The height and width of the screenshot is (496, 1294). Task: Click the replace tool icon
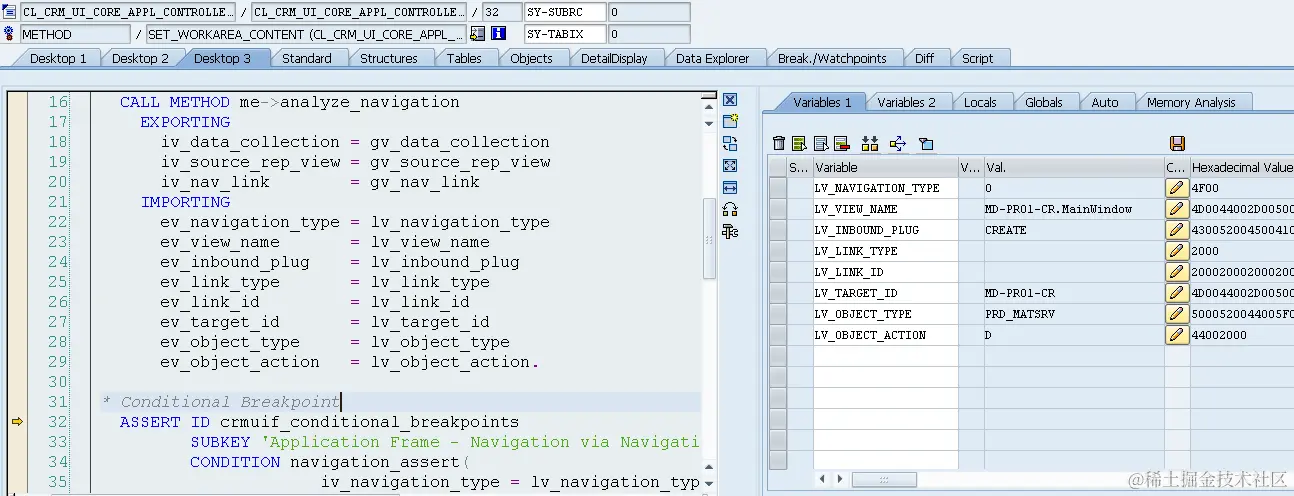click(730, 143)
